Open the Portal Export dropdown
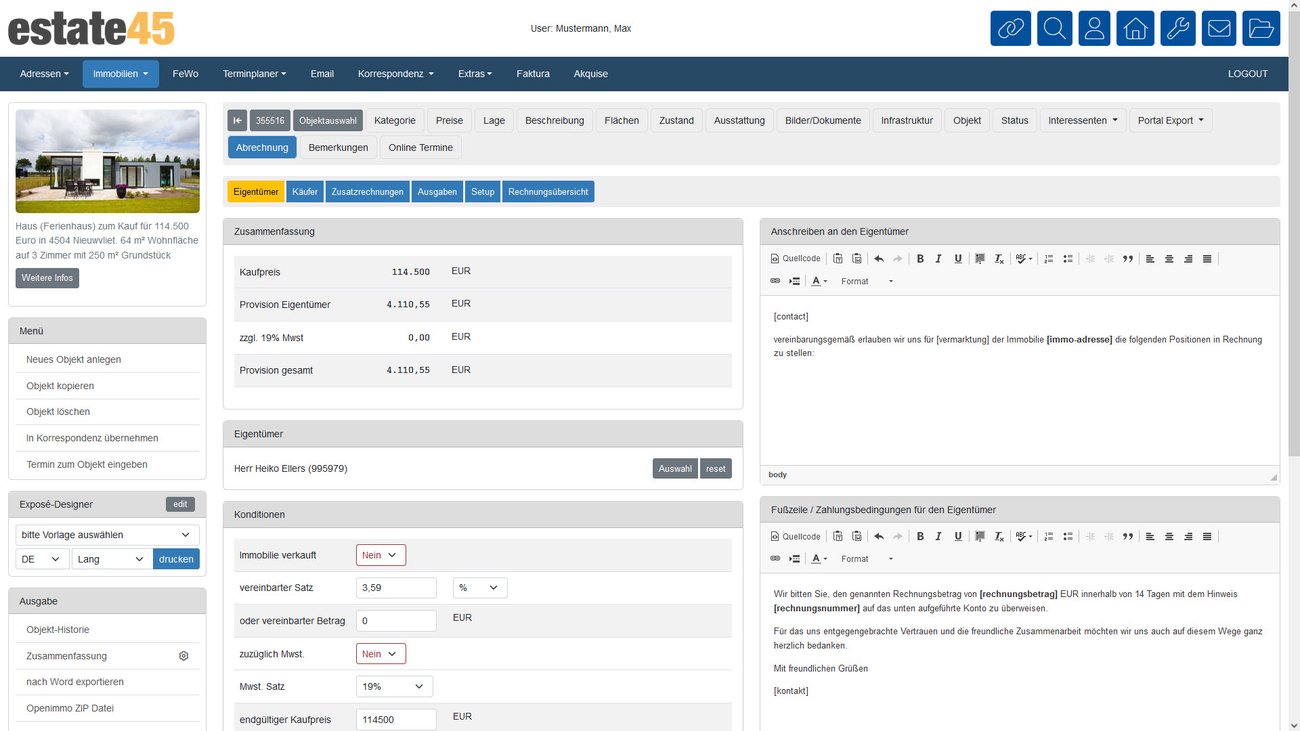 click(x=1170, y=120)
